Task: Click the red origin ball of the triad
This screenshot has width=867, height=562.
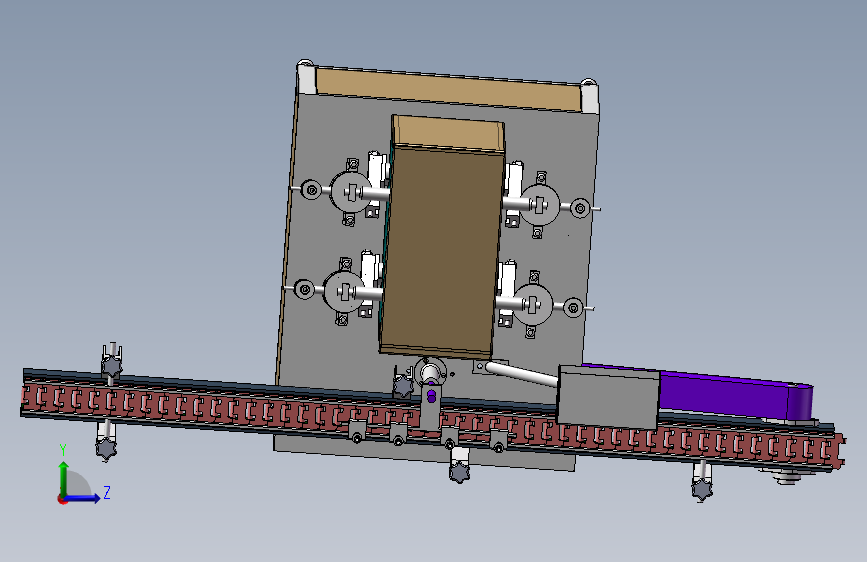Action: tap(62, 499)
